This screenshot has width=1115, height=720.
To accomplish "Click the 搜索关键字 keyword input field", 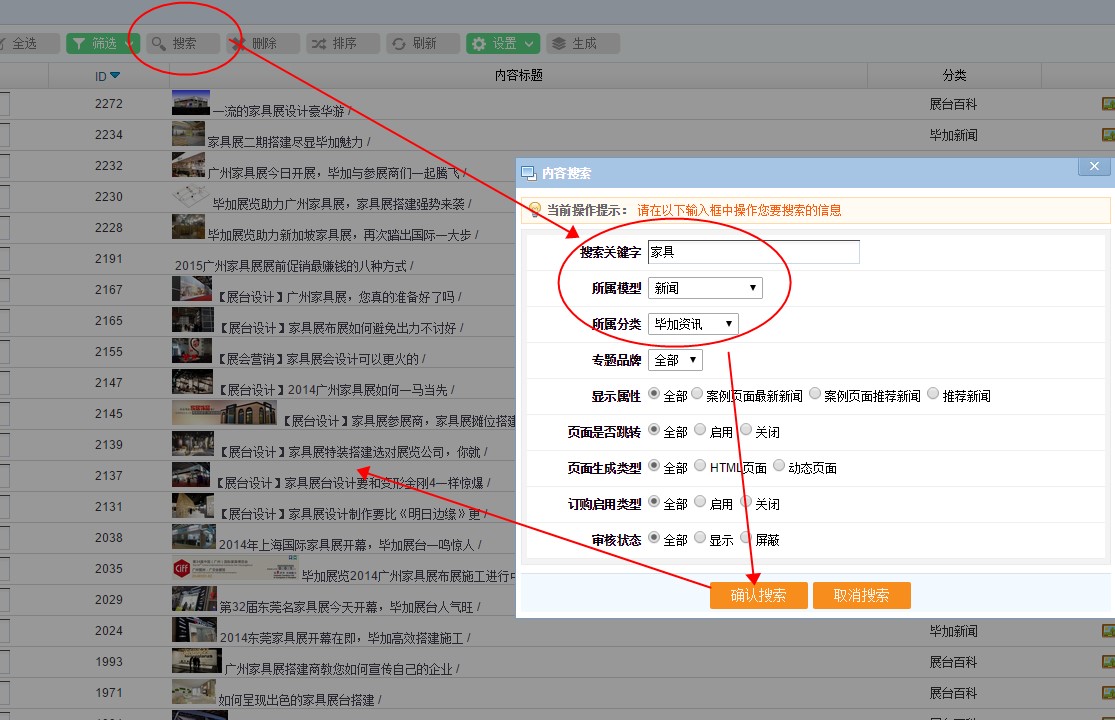I will [753, 252].
